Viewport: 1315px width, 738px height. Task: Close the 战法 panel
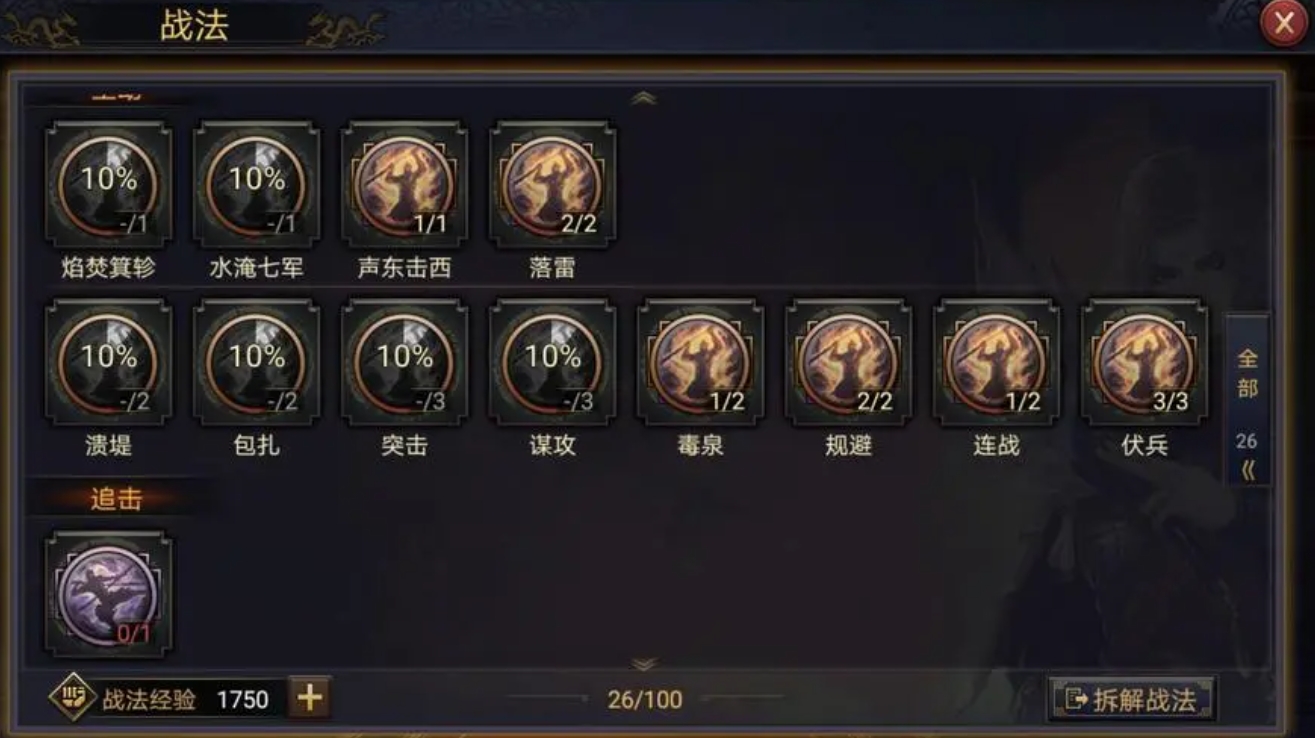[x=1284, y=23]
